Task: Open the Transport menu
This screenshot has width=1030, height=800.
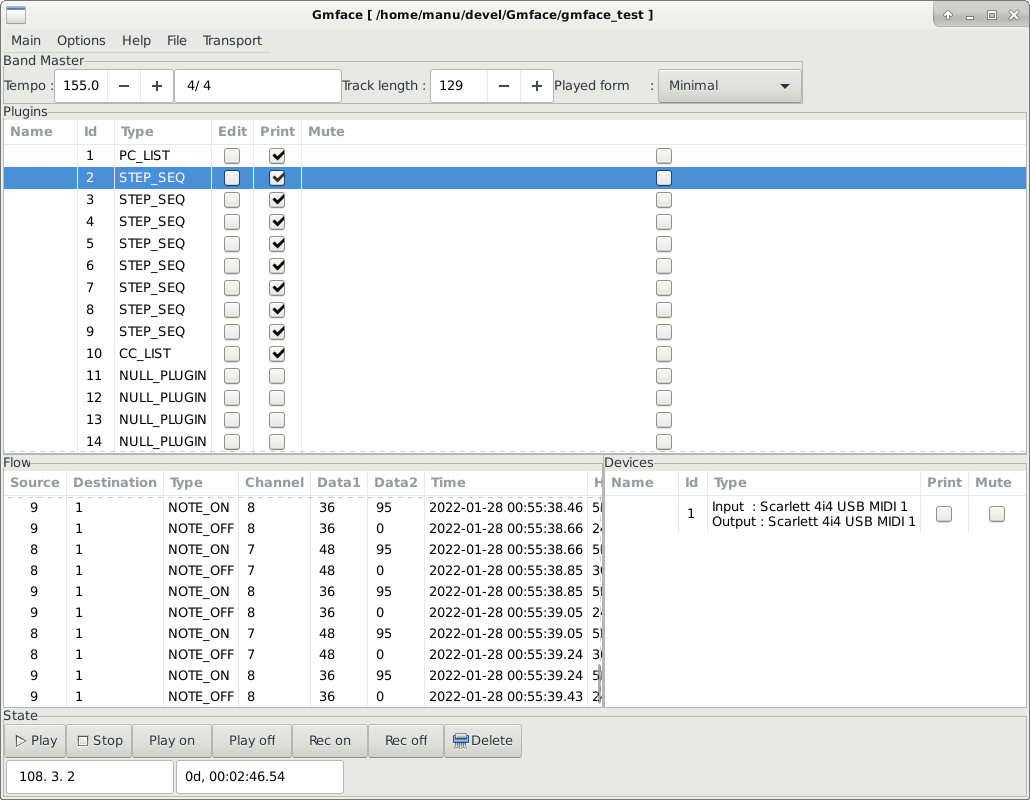Action: click(x=232, y=41)
